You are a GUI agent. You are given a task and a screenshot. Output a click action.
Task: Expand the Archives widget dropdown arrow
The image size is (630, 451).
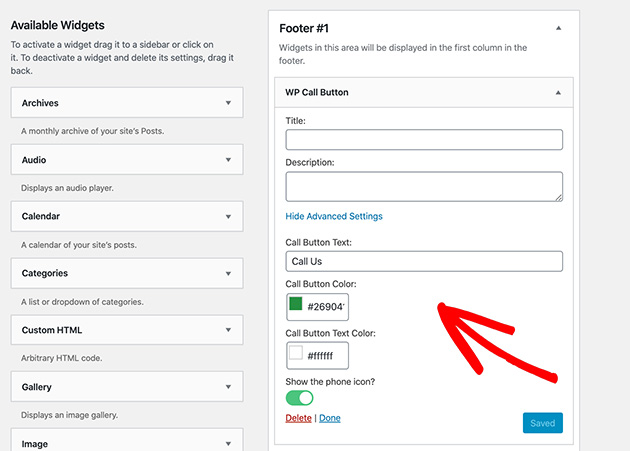tap(228, 103)
